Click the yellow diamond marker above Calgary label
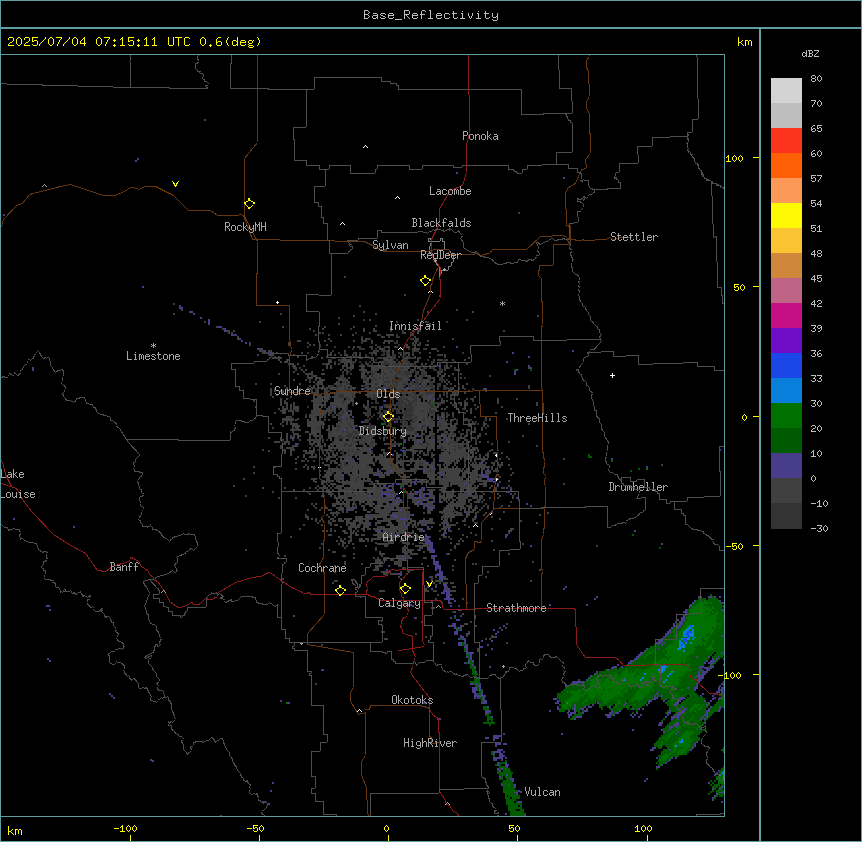Image resolution: width=862 pixels, height=842 pixels. [405, 589]
